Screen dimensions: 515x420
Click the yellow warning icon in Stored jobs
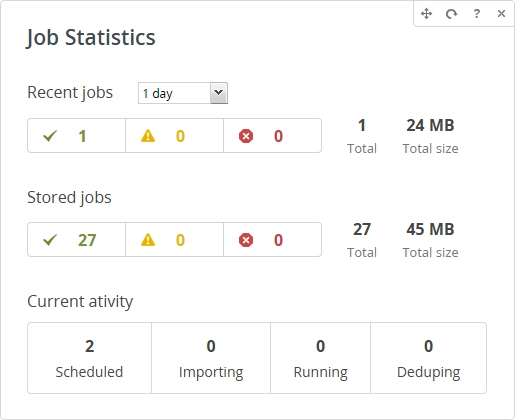pyautogui.click(x=148, y=240)
